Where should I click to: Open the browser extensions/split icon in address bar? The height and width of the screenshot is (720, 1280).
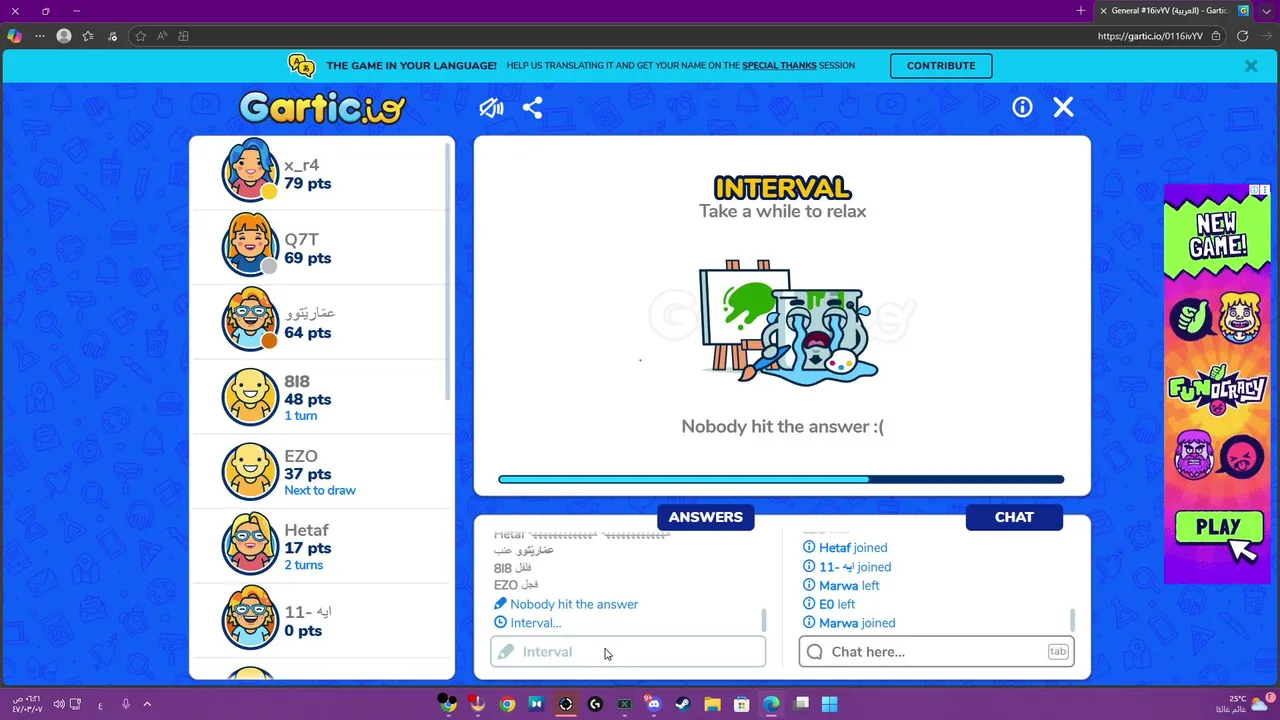pos(183,36)
